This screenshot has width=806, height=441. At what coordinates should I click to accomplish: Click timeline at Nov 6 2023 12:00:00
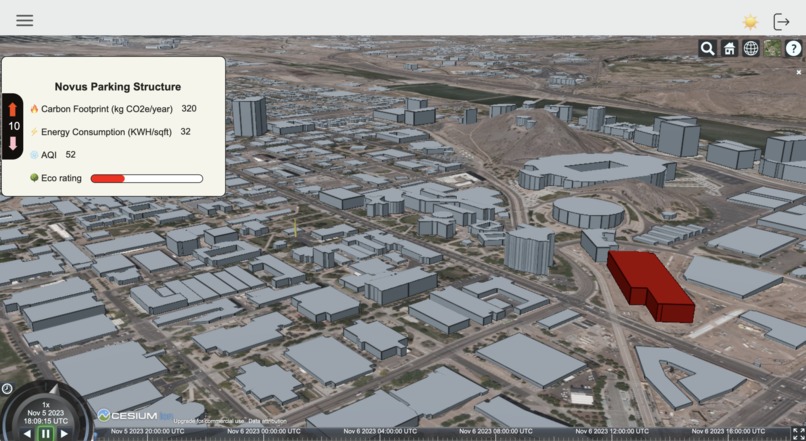pyautogui.click(x=612, y=431)
